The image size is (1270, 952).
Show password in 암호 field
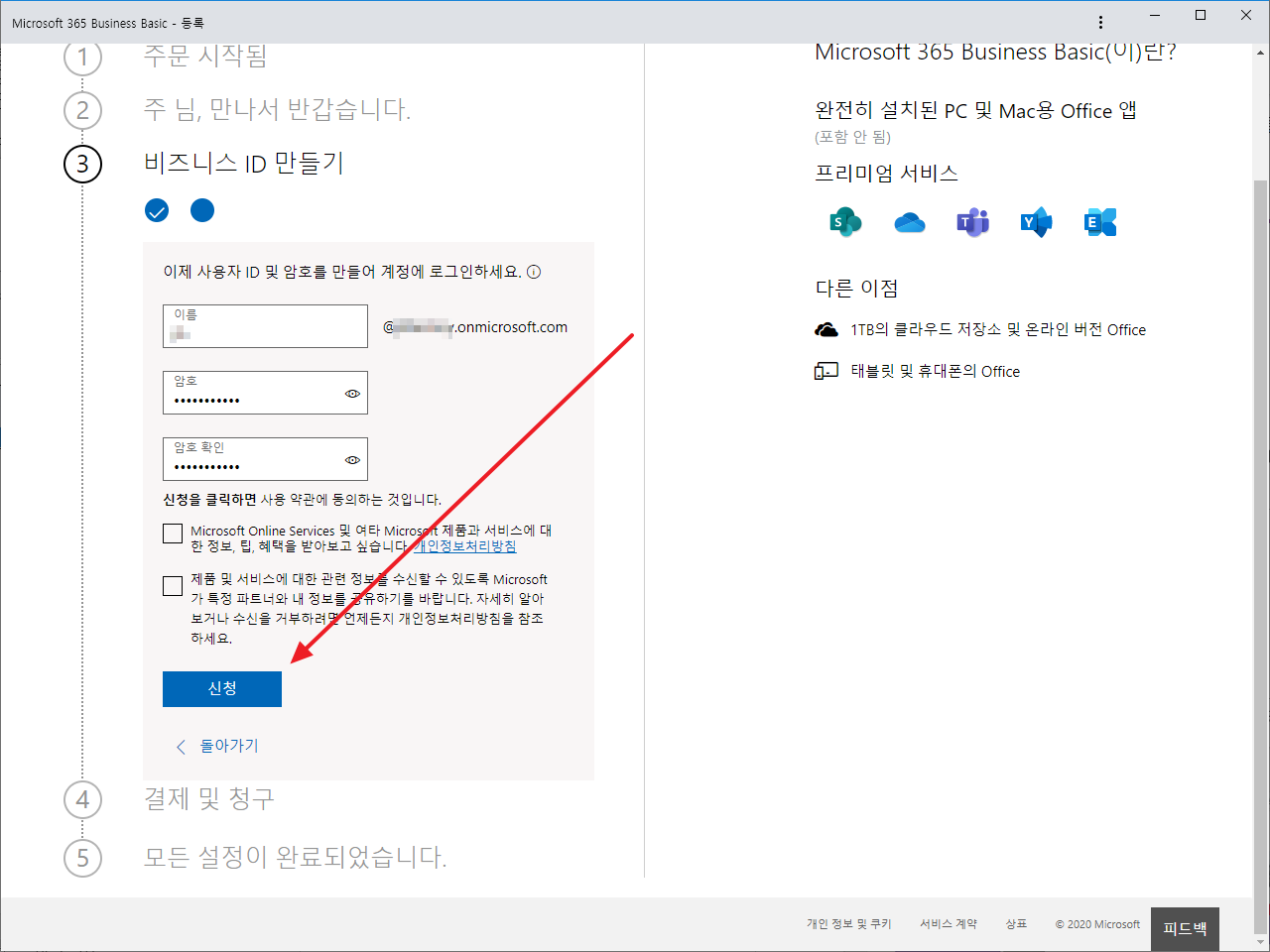tap(352, 394)
